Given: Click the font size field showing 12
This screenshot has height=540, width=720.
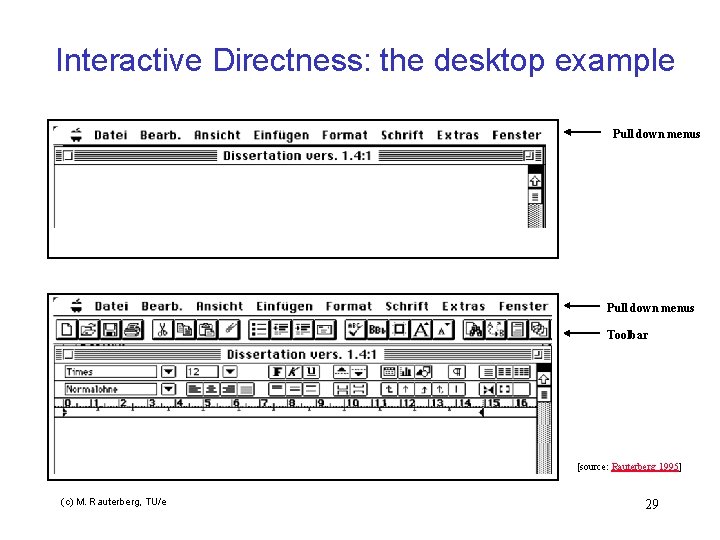Looking at the screenshot, I should pos(202,371).
